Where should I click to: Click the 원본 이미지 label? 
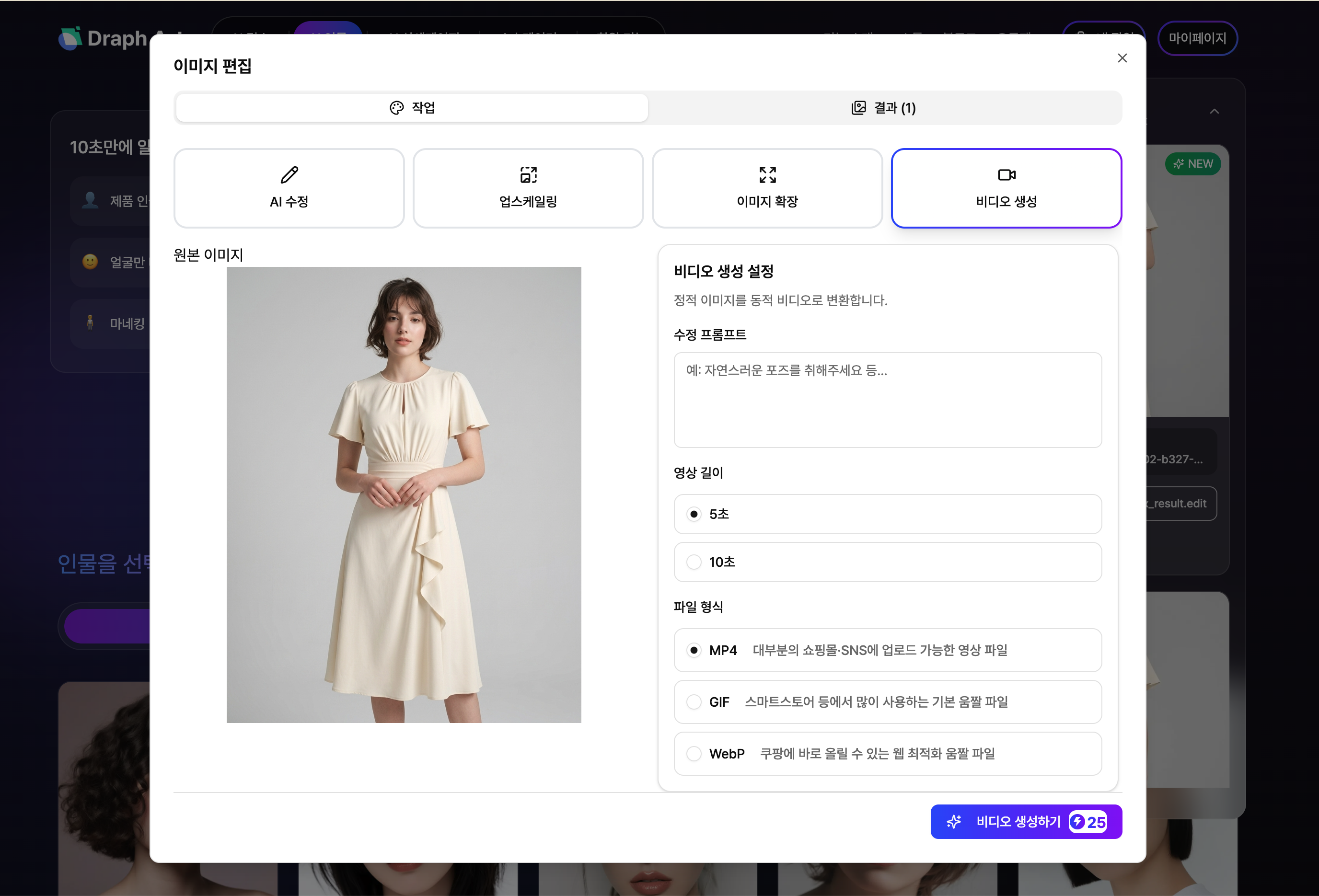point(208,255)
